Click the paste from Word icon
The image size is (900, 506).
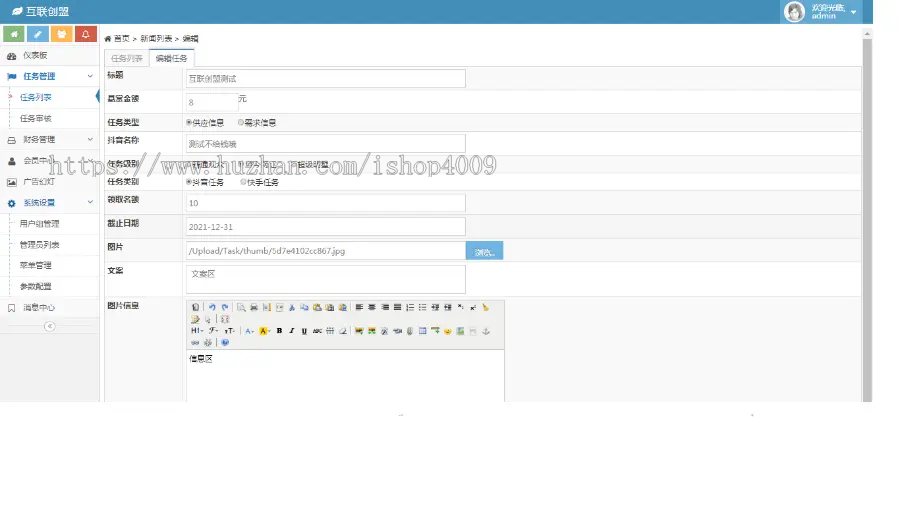[x=343, y=308]
